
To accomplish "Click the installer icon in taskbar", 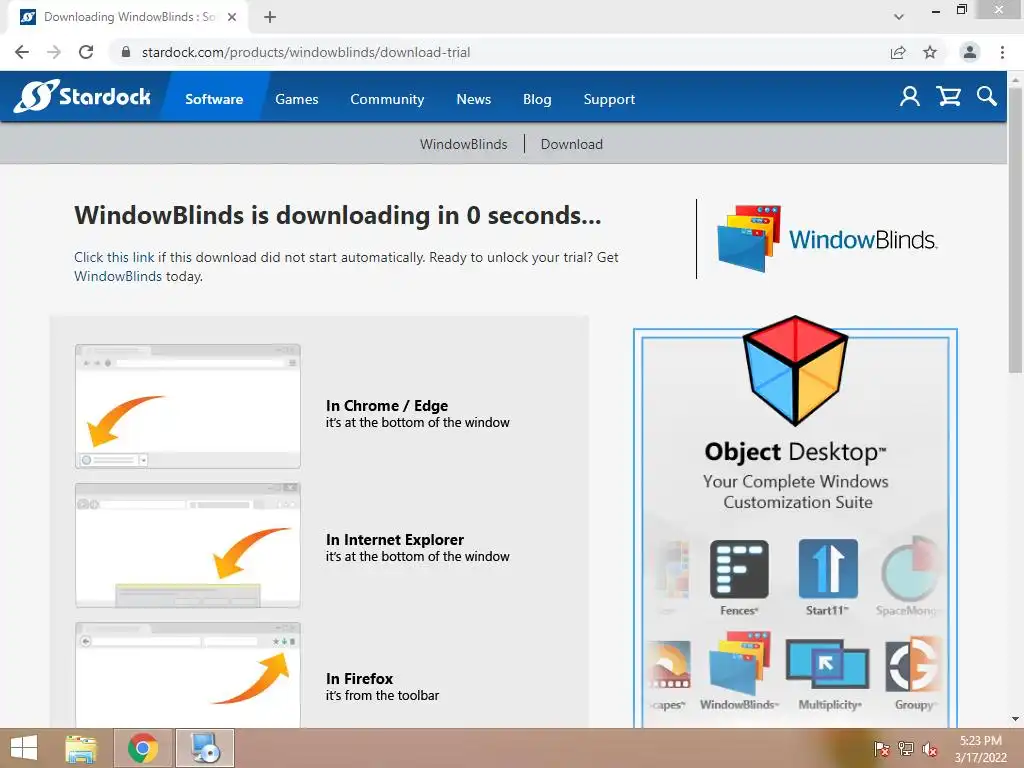I will click(x=204, y=748).
